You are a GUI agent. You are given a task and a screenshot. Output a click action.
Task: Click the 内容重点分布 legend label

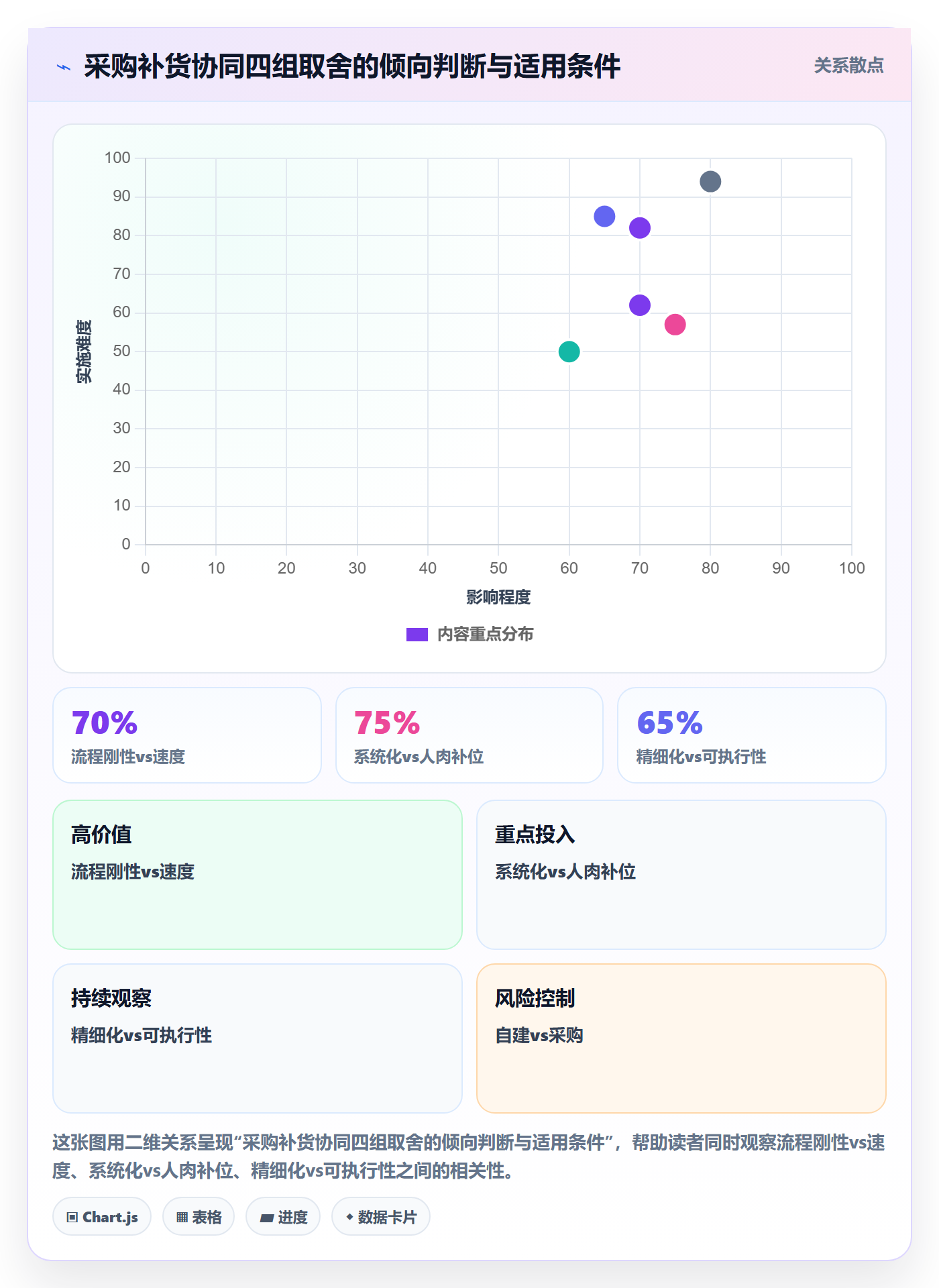pos(485,635)
